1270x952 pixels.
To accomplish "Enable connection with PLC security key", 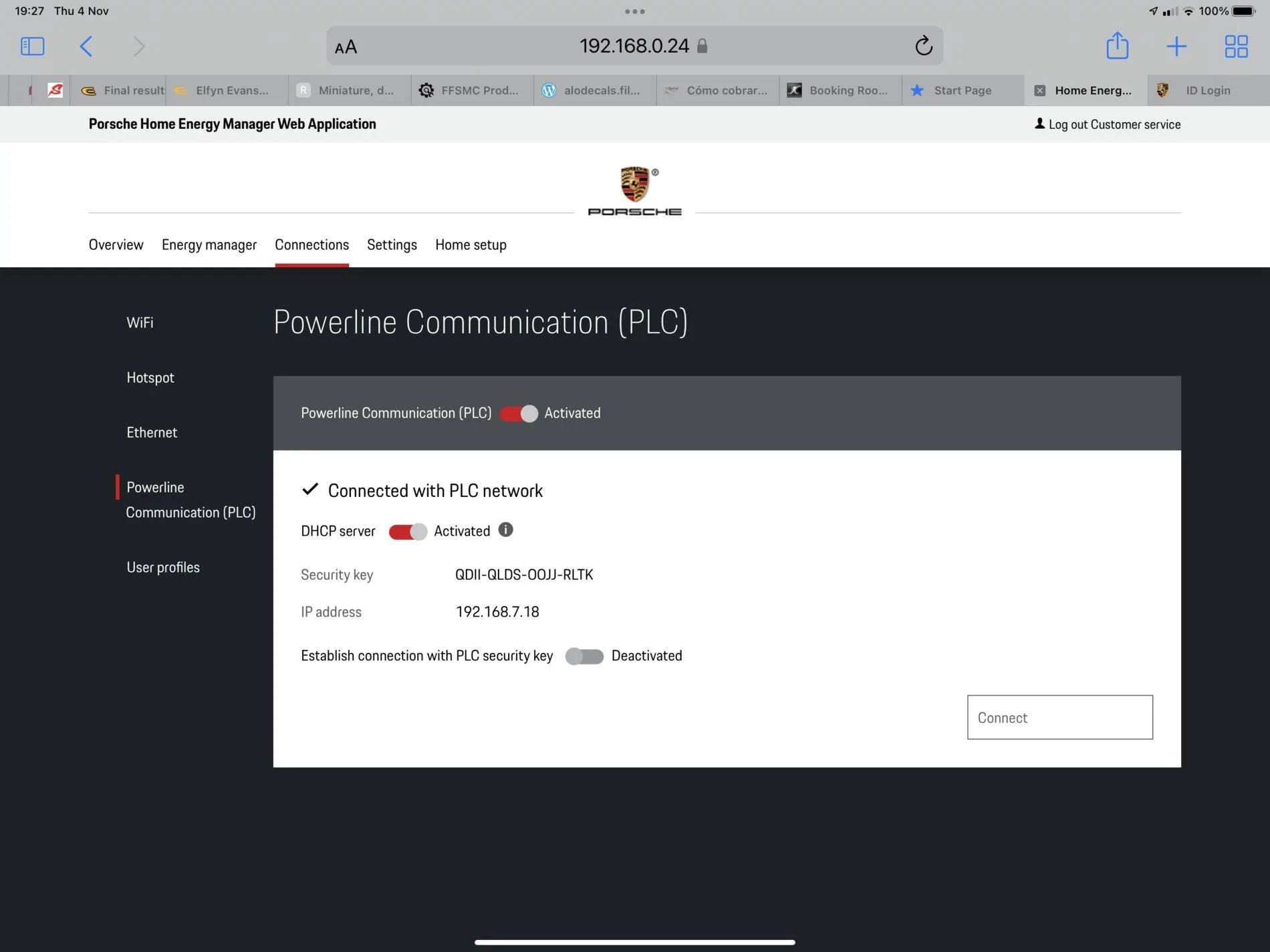I will pyautogui.click(x=584, y=657).
